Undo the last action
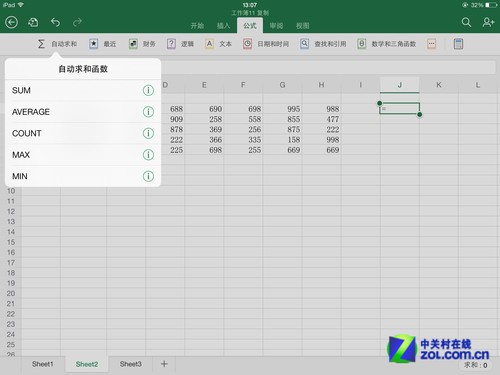The image size is (500, 375). pos(55,22)
